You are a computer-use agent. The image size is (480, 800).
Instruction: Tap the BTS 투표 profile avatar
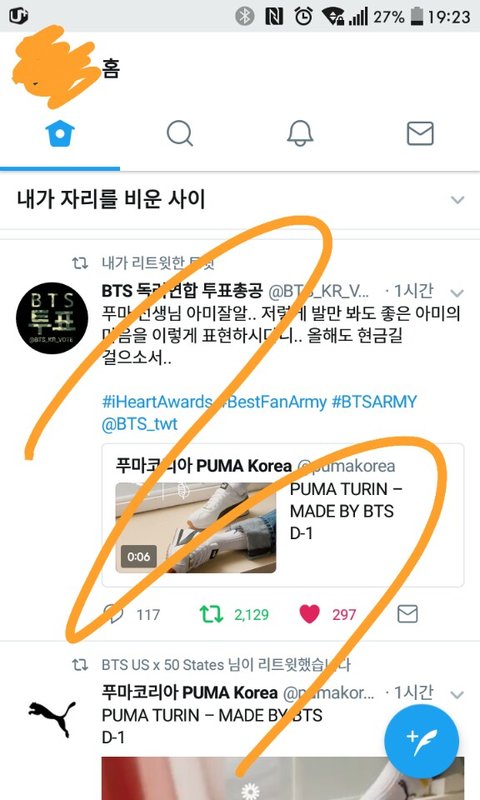click(x=52, y=318)
